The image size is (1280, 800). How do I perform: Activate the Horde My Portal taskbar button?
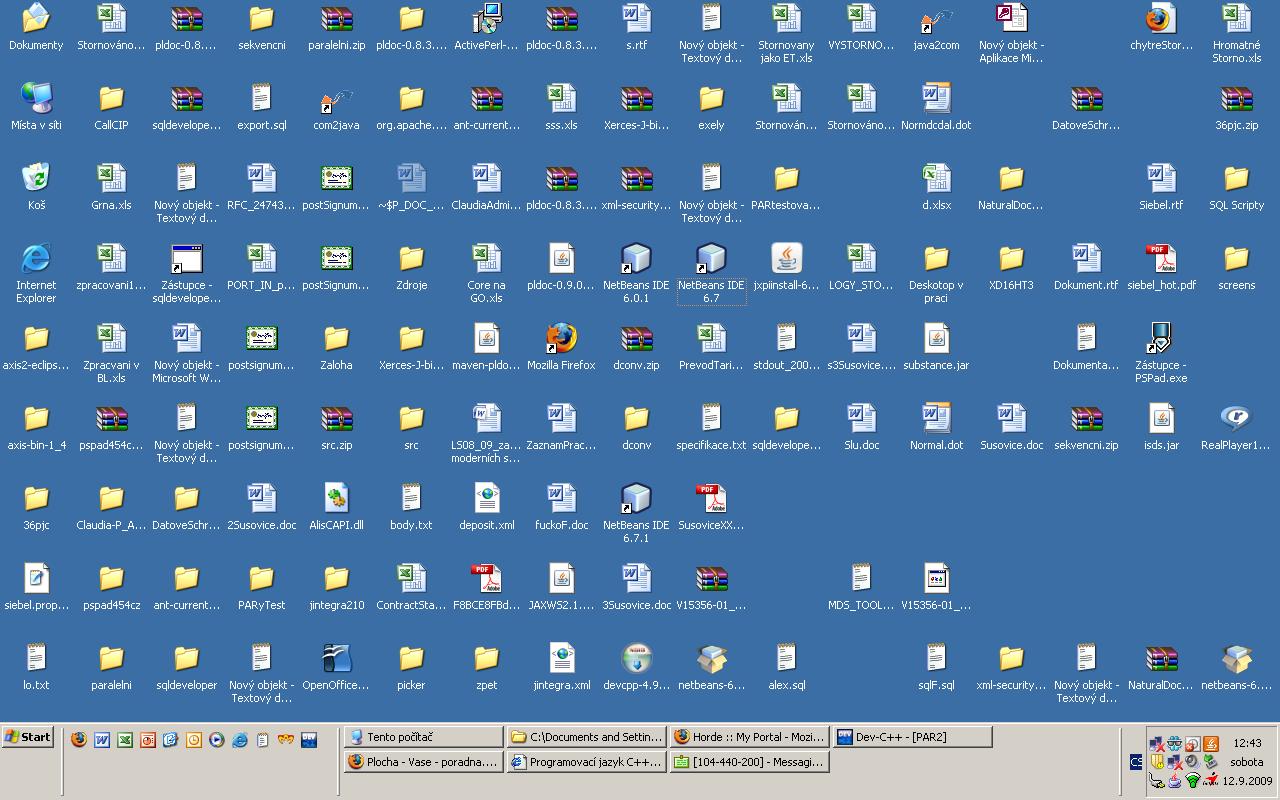tap(748, 737)
